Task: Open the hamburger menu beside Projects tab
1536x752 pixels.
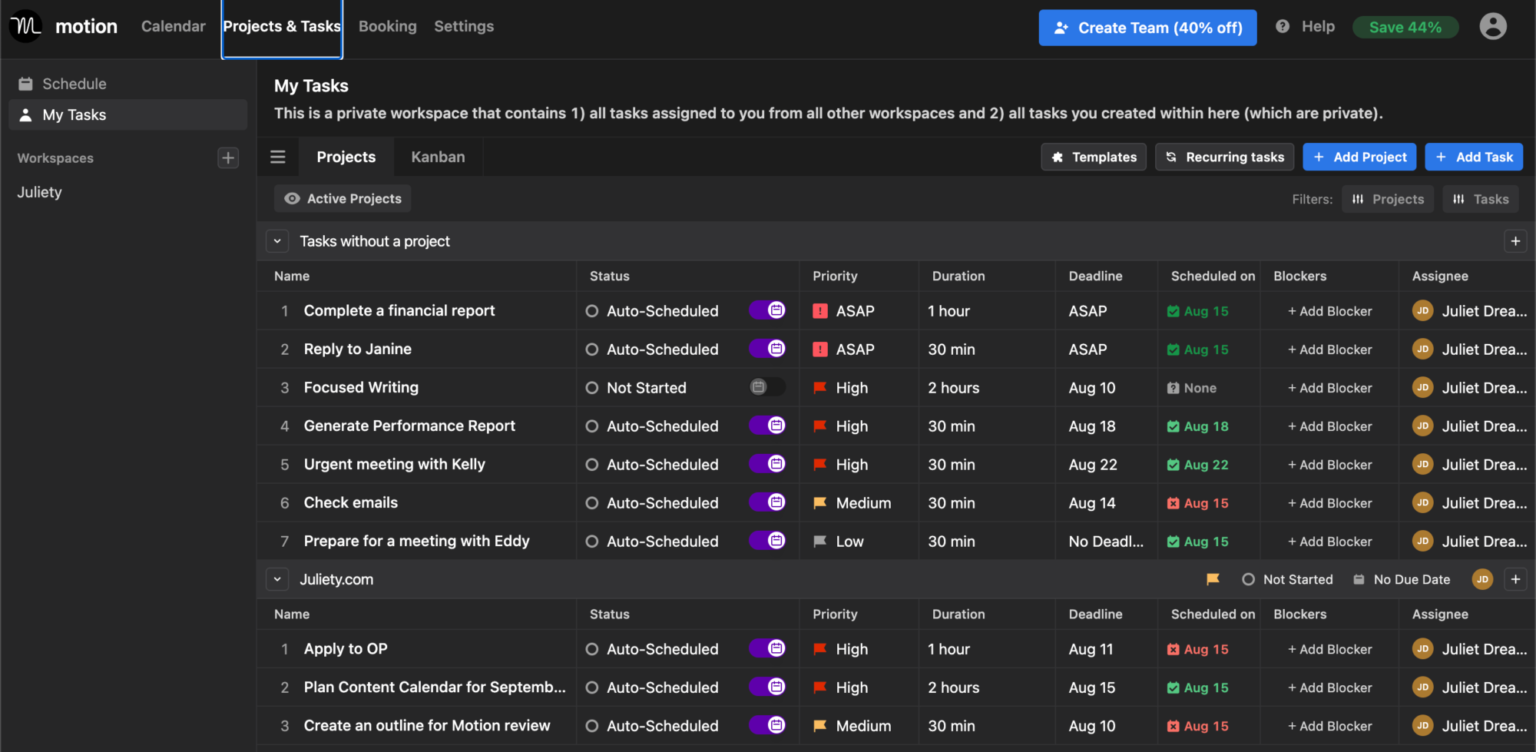Action: [x=278, y=157]
